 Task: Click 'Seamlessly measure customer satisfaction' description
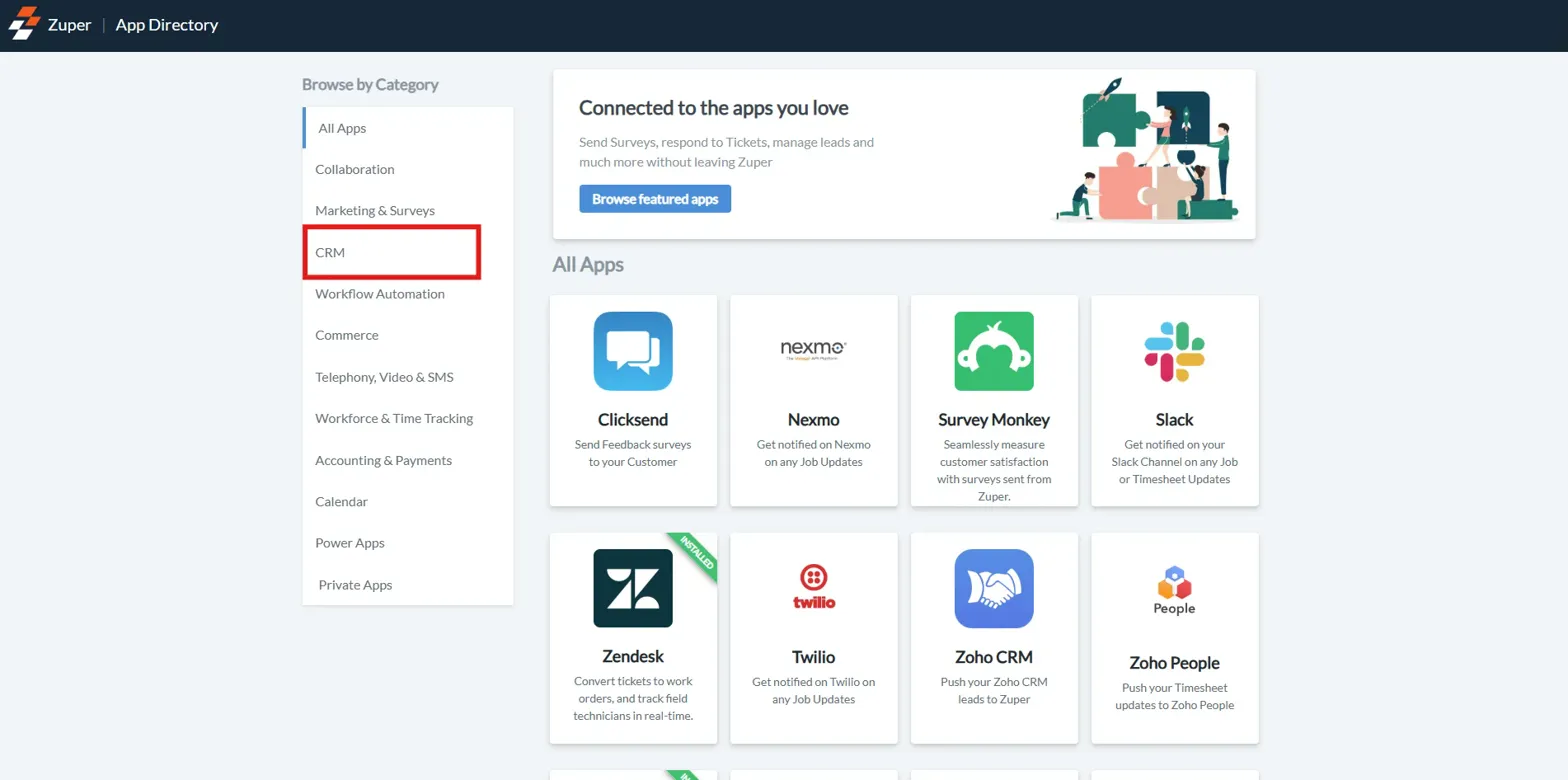click(x=994, y=470)
